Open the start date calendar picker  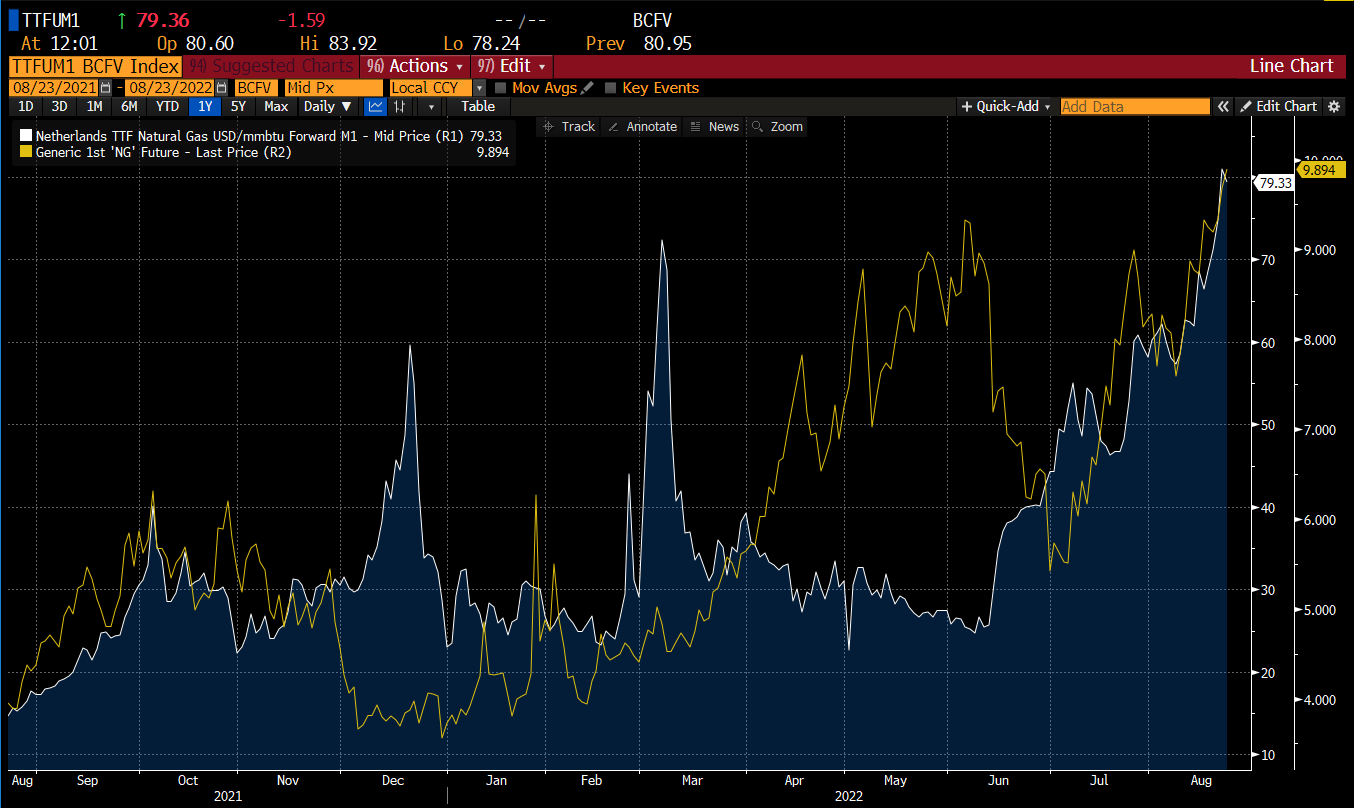(105, 88)
